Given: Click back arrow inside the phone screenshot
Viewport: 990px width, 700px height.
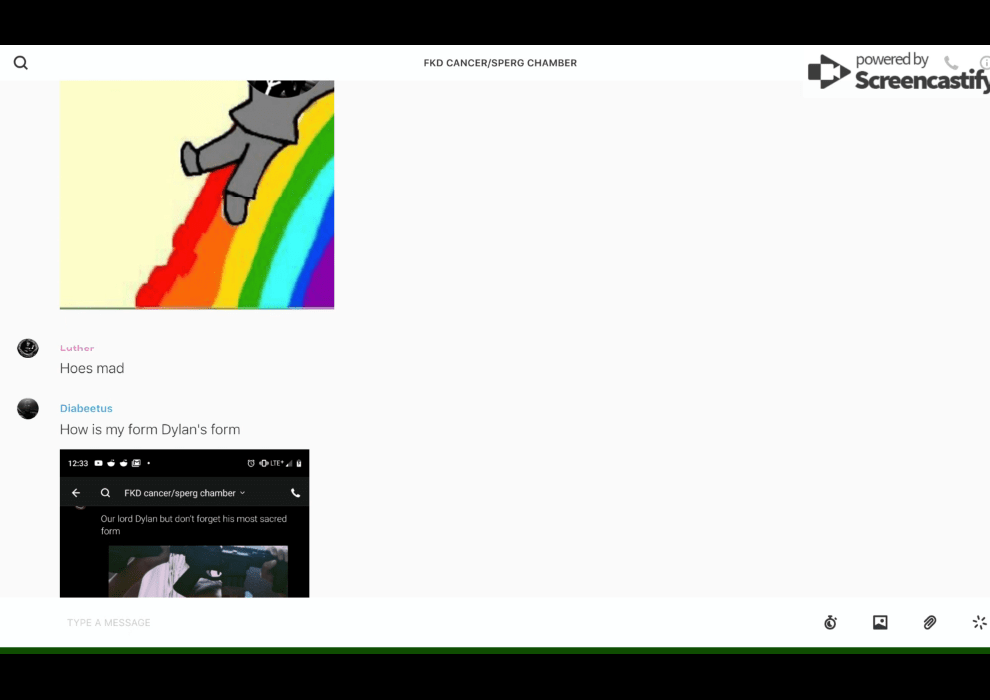Looking at the screenshot, I should (76, 493).
